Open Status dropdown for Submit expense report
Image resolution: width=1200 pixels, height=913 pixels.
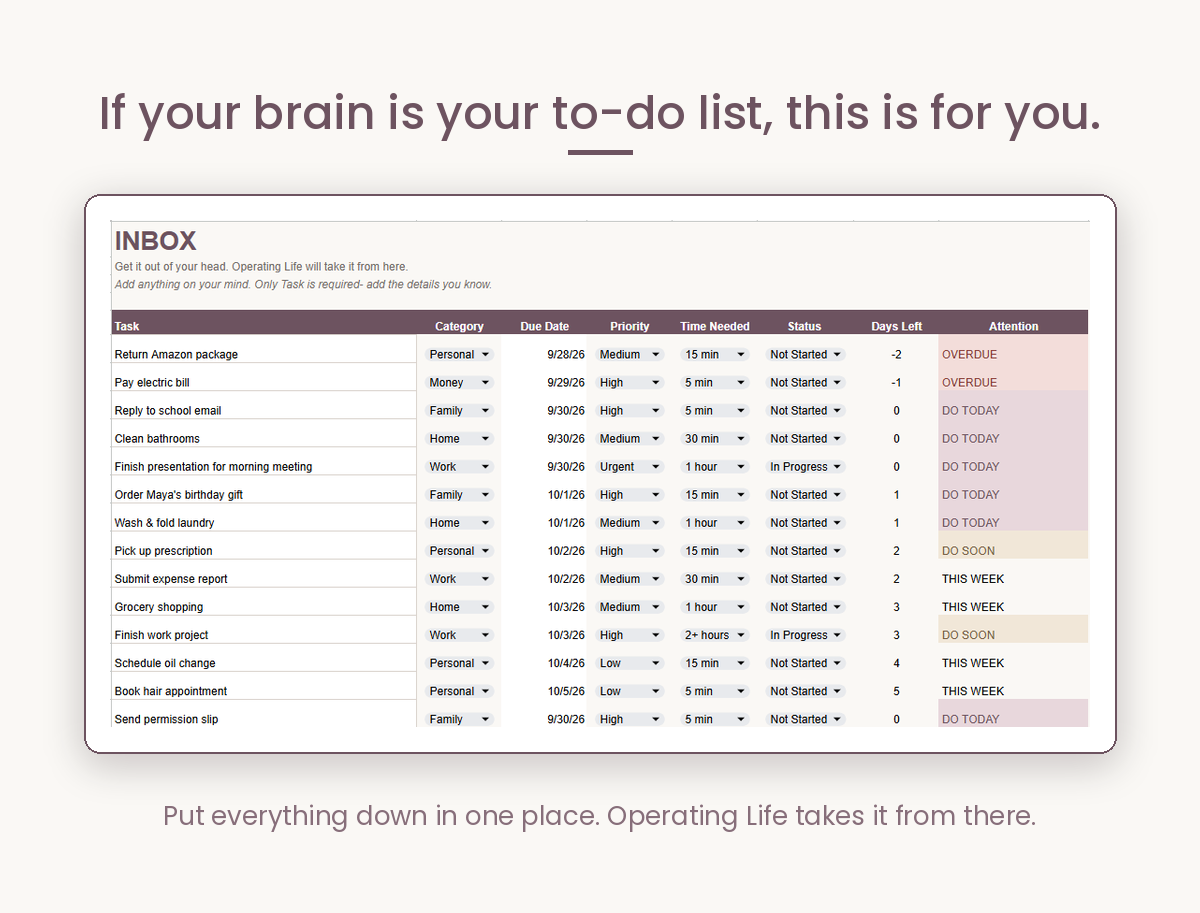point(805,578)
